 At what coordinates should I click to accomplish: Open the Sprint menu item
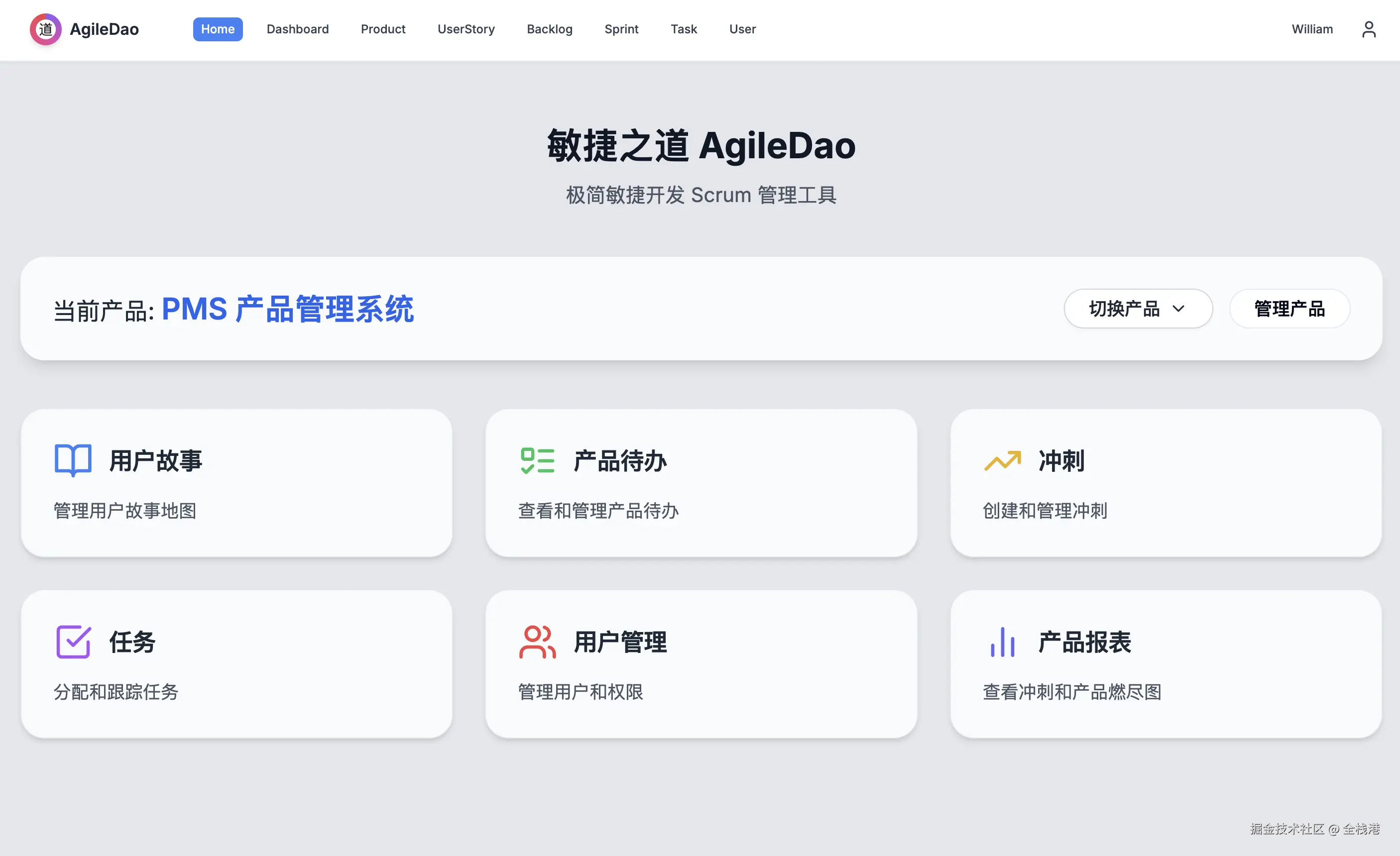621,29
